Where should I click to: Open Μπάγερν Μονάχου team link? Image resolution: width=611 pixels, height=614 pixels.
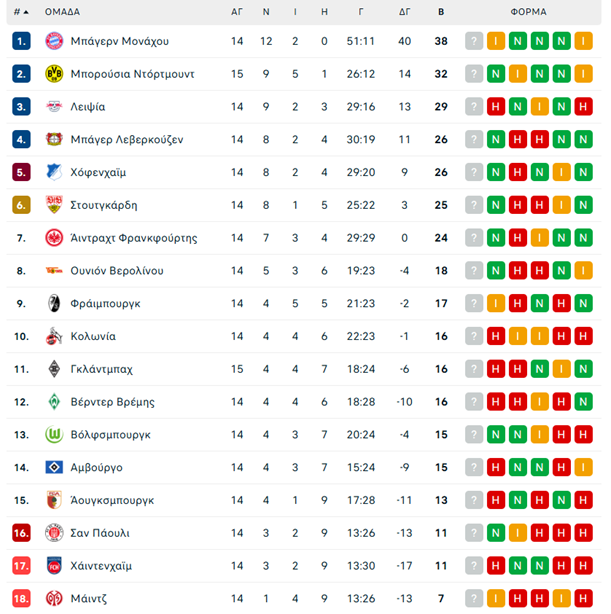tap(120, 41)
